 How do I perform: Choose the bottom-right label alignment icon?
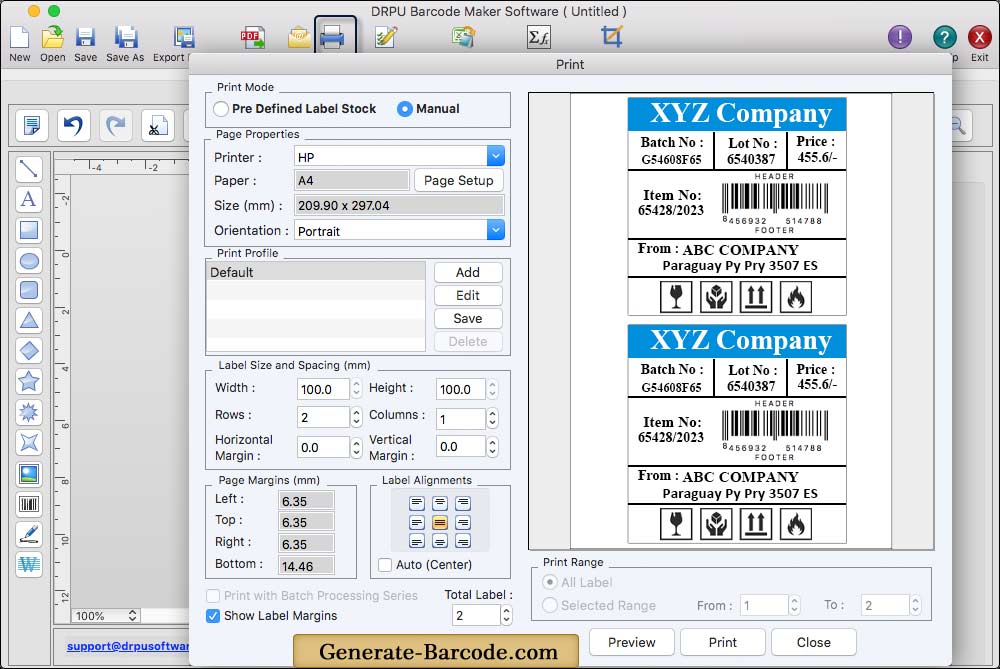pyautogui.click(x=463, y=542)
